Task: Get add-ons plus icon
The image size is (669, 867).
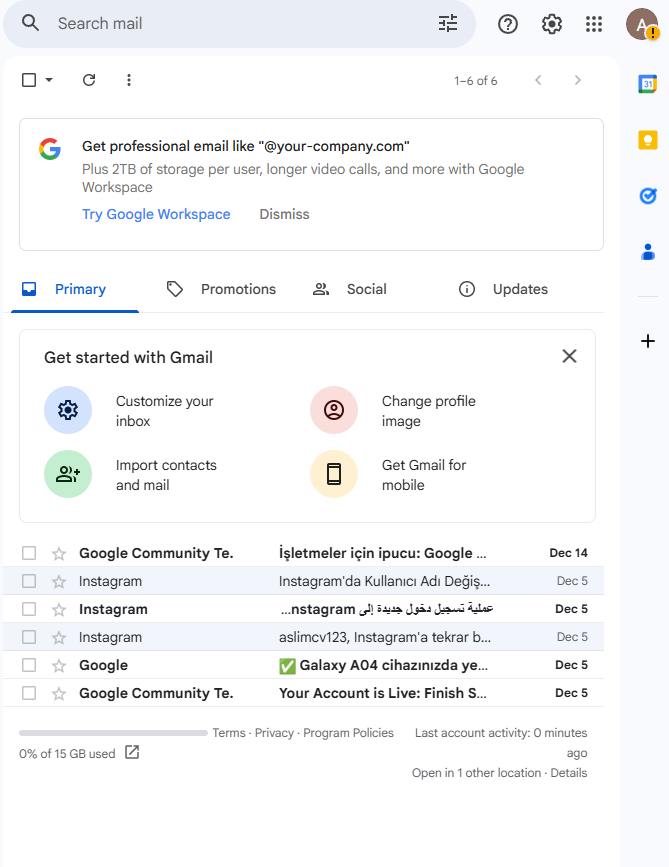Action: click(x=647, y=341)
